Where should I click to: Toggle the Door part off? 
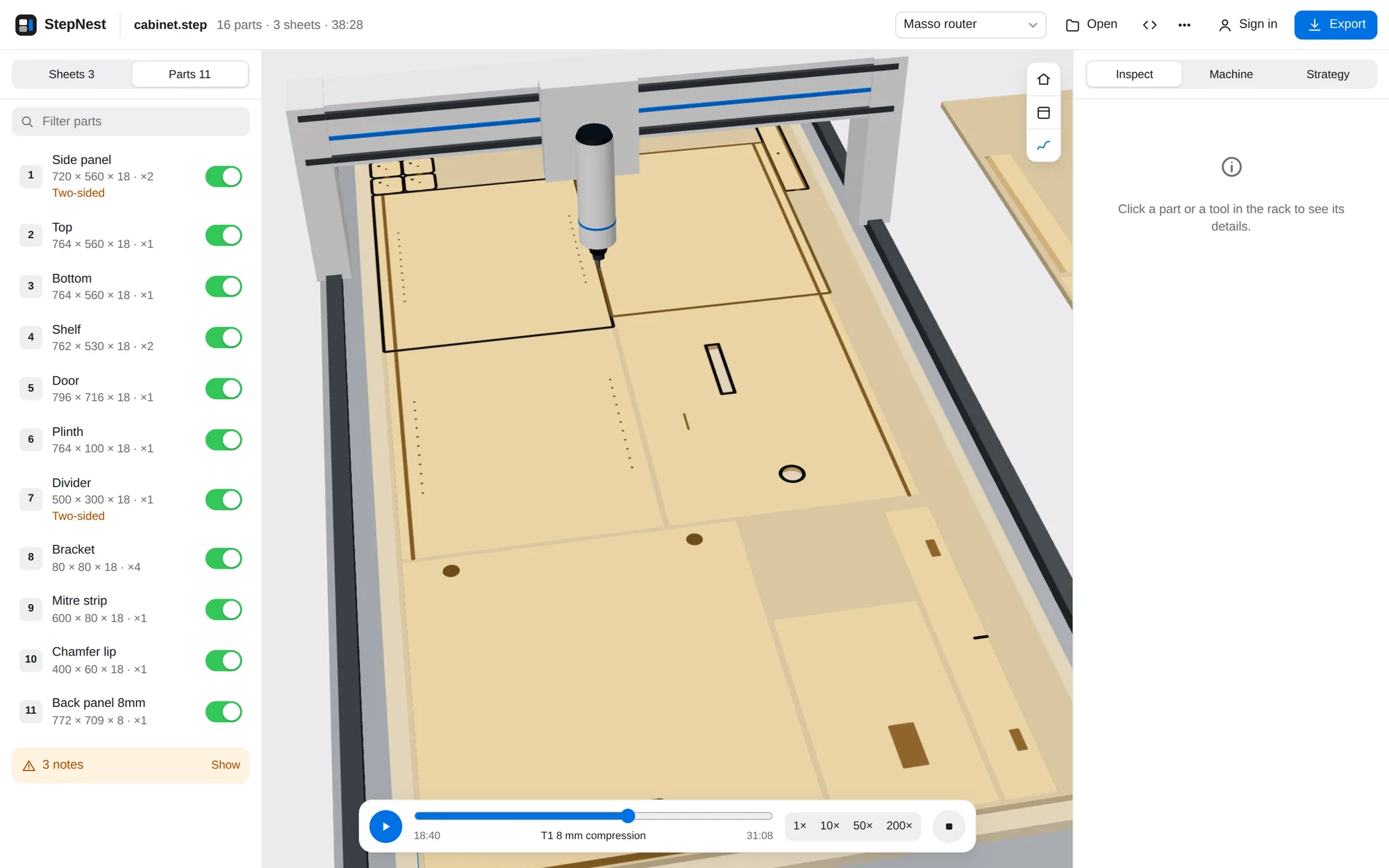point(224,388)
